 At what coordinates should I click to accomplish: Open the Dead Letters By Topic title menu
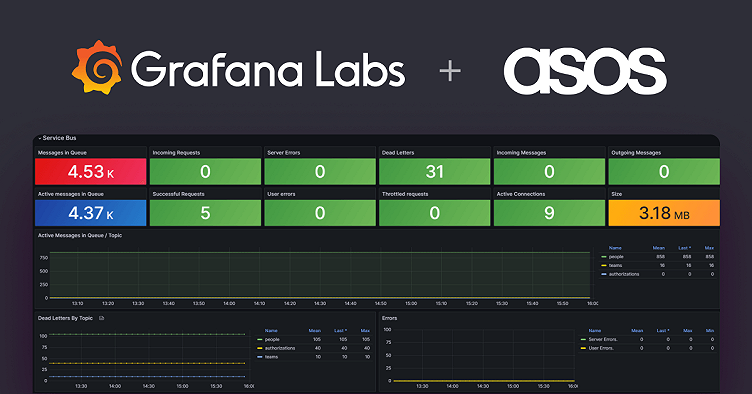pyautogui.click(x=65, y=318)
